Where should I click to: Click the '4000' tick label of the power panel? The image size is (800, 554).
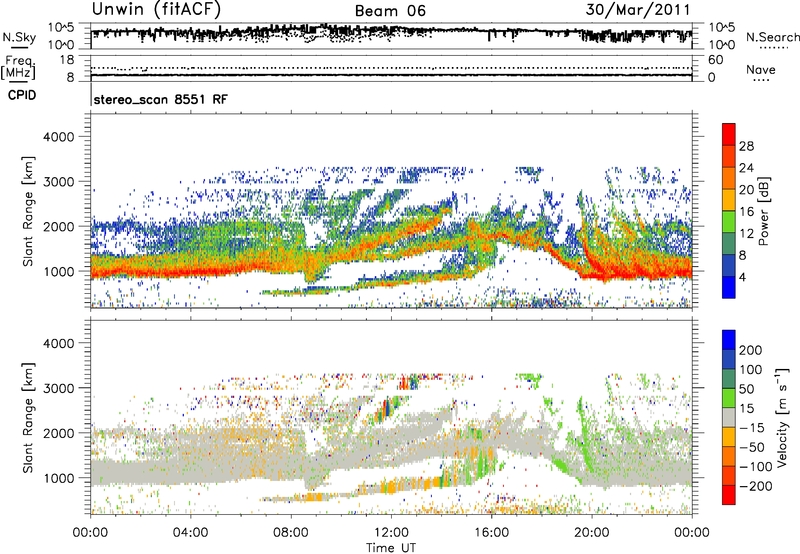tap(58, 137)
